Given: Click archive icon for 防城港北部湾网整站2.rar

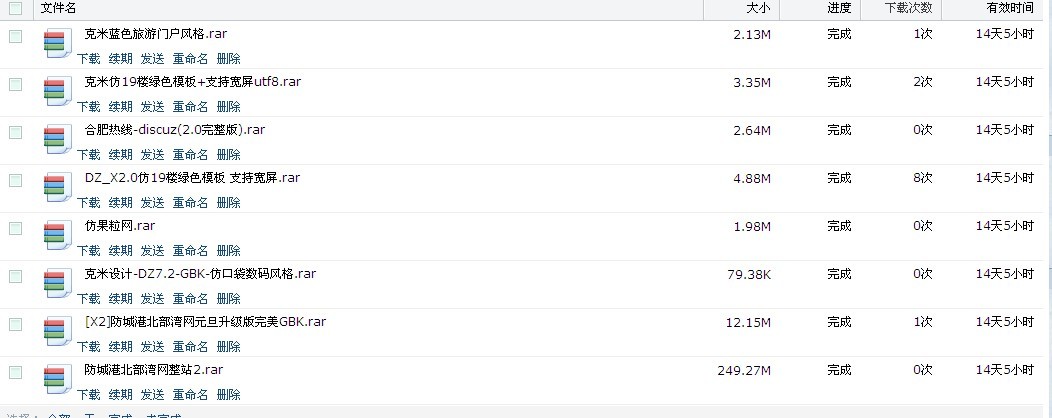Looking at the screenshot, I should (56, 380).
